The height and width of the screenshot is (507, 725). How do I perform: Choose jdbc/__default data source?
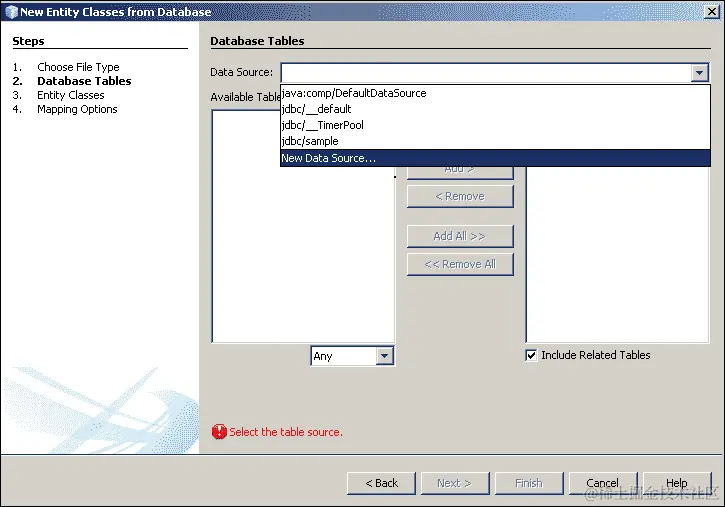pyautogui.click(x=495, y=109)
